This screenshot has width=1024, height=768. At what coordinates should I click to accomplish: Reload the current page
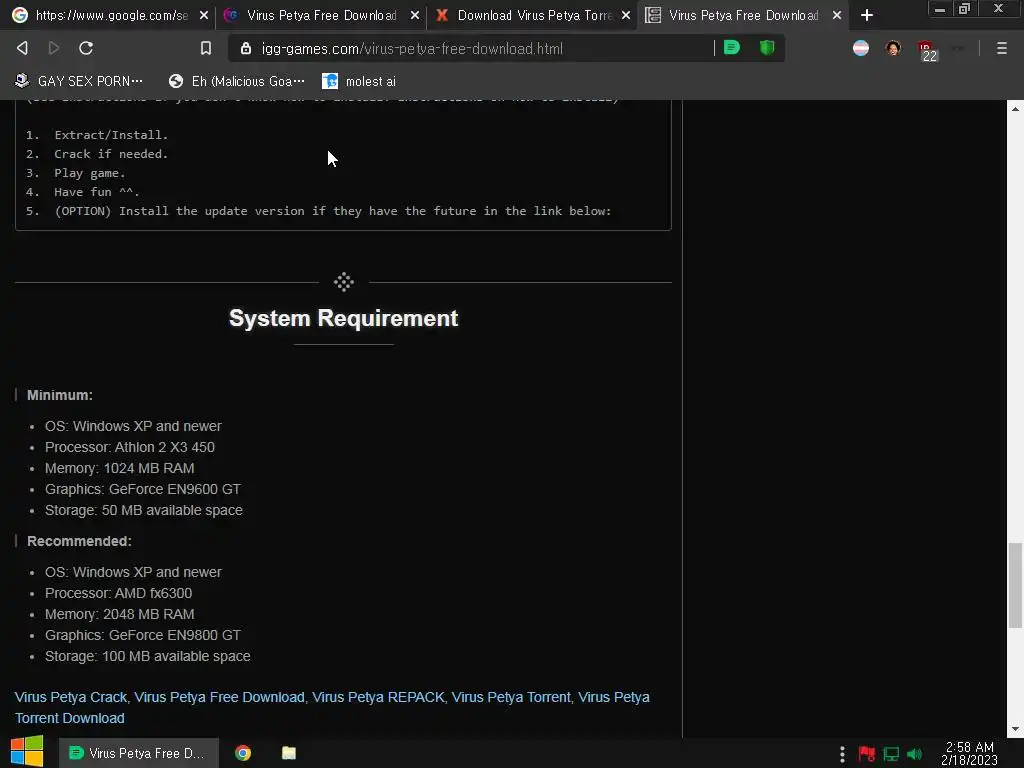pyautogui.click(x=86, y=48)
